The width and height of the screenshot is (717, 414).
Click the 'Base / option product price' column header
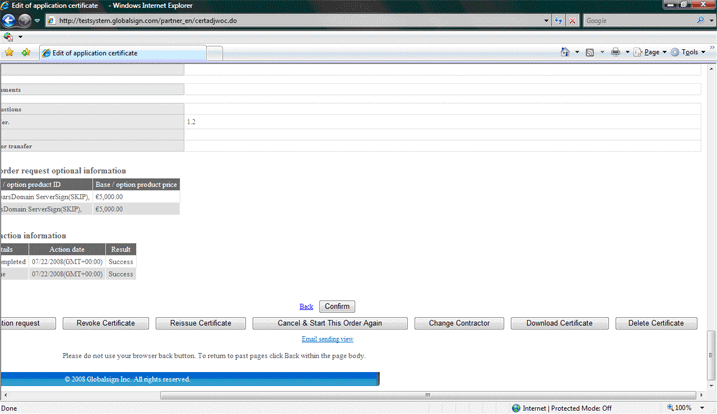tap(136, 184)
